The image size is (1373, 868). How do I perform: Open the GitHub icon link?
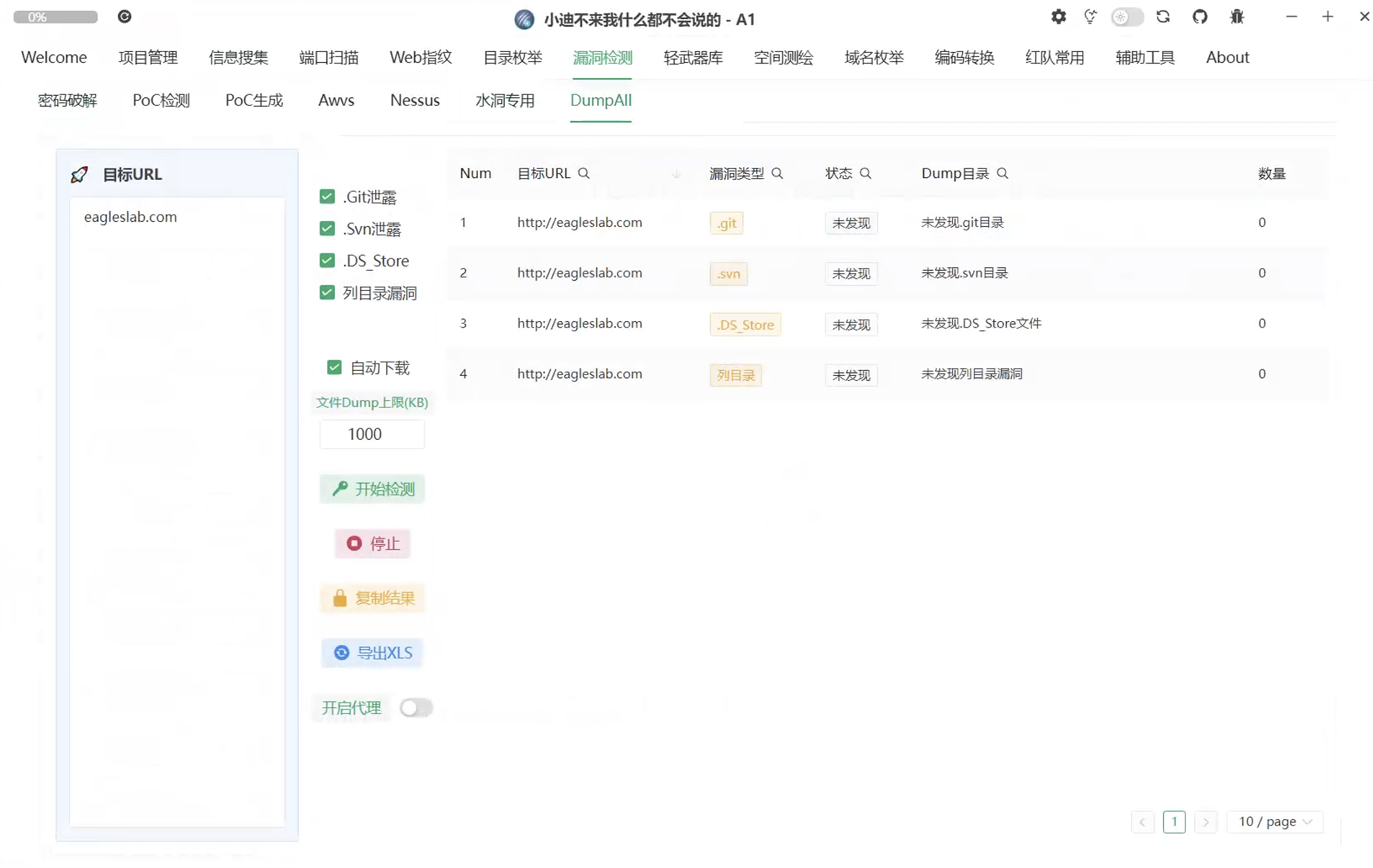tap(1199, 17)
